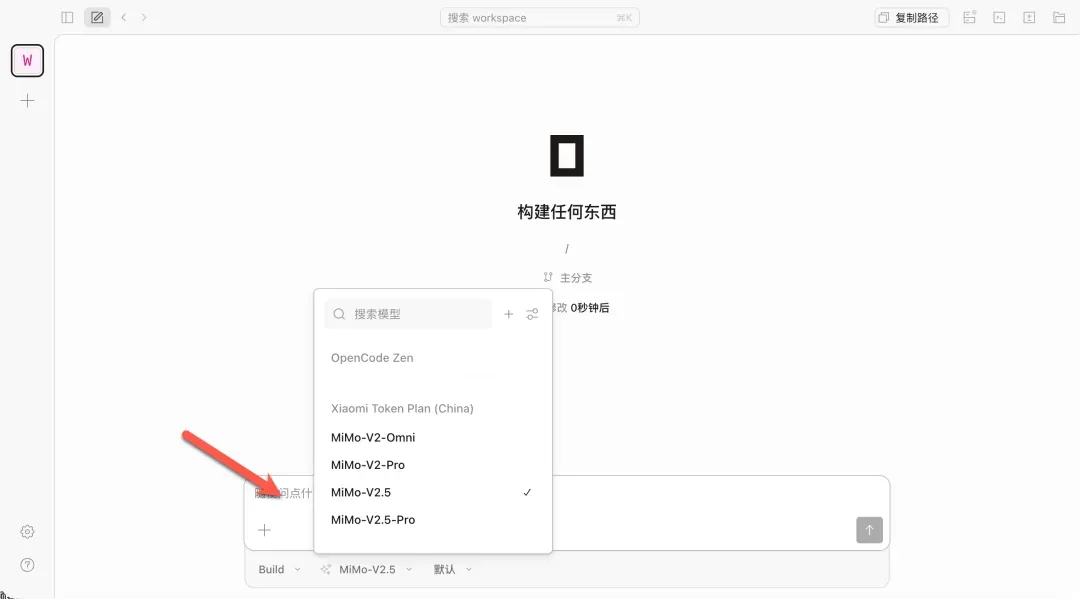Select the W workspace avatar
Image resolution: width=1080 pixels, height=599 pixels.
click(x=28, y=61)
